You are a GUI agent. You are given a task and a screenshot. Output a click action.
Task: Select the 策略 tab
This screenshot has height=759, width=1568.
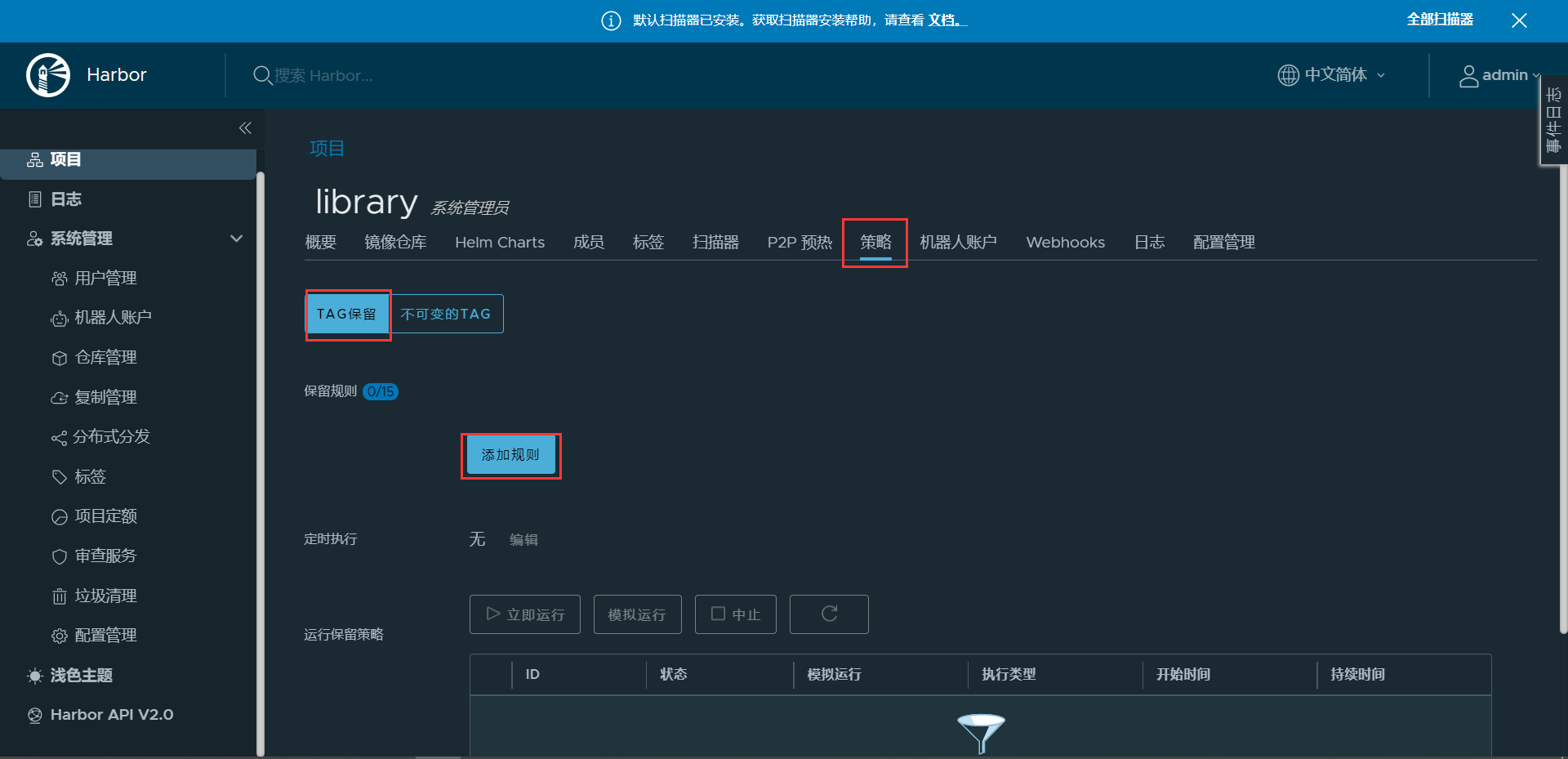[x=875, y=242]
